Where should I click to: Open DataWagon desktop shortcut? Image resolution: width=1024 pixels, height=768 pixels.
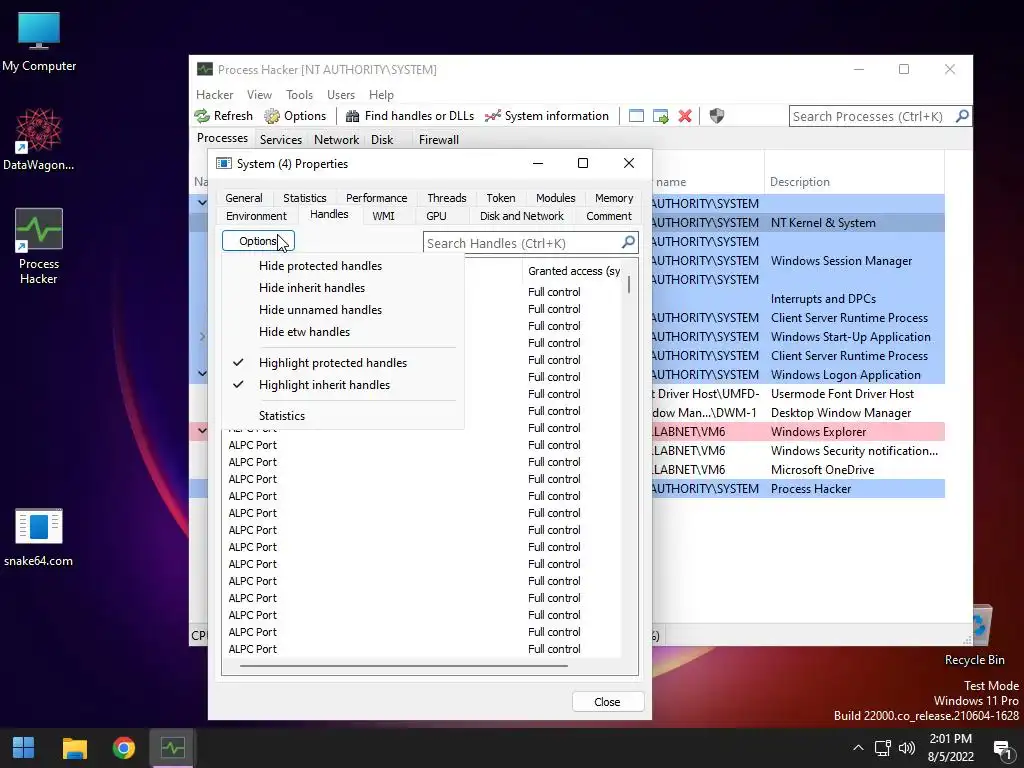pyautogui.click(x=39, y=139)
